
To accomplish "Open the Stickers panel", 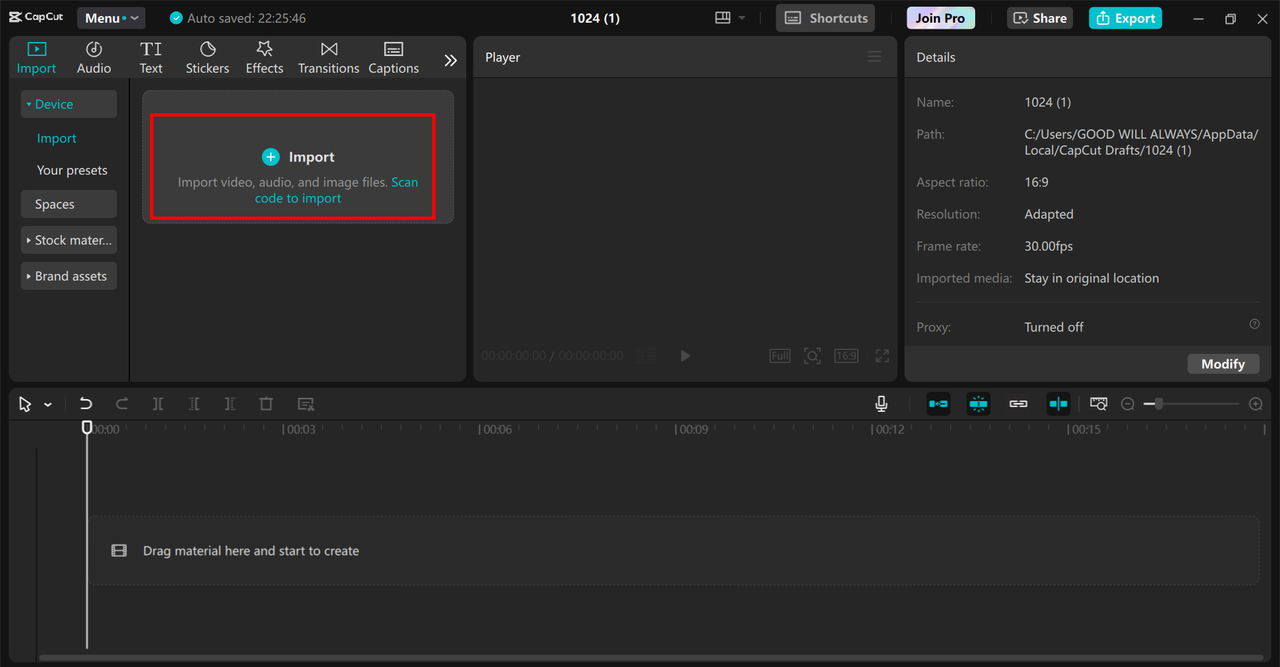I will coord(207,58).
